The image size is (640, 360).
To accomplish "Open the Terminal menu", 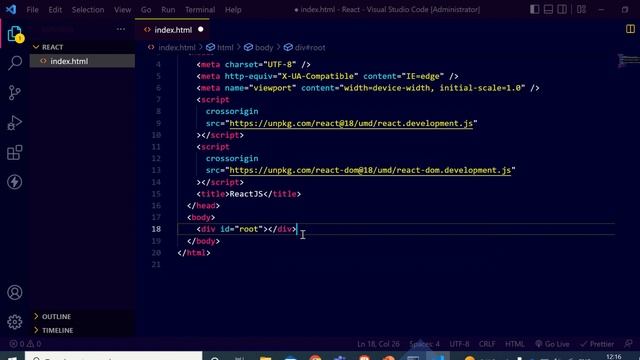I will pyautogui.click(x=200, y=9).
